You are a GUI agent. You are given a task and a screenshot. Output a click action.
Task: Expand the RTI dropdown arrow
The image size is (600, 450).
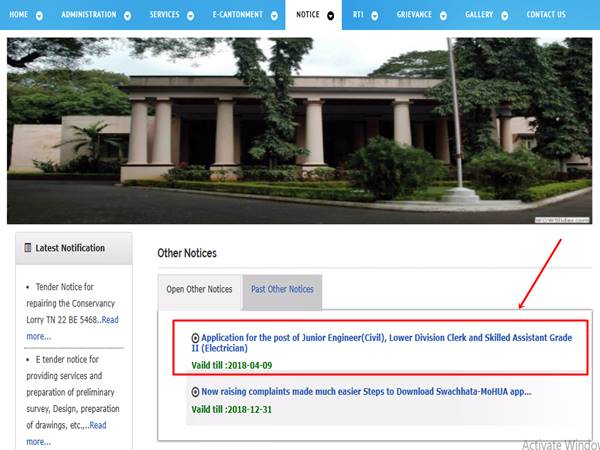coord(375,16)
